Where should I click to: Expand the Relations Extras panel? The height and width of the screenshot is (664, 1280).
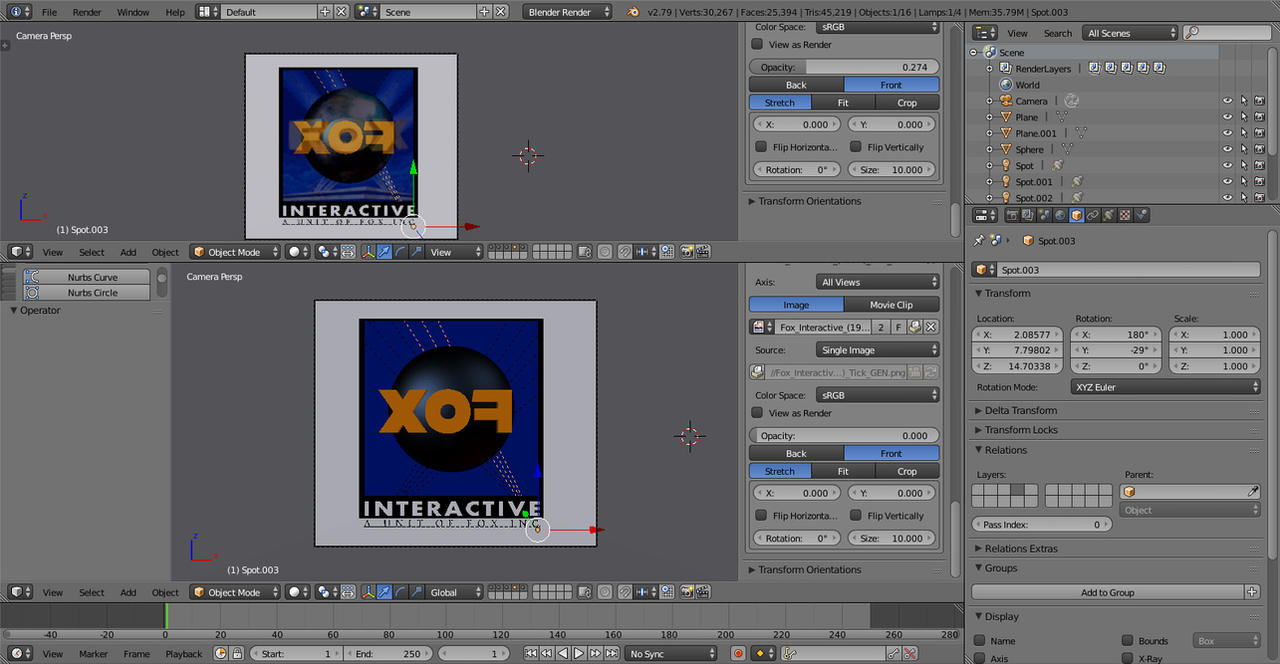[x=1020, y=548]
